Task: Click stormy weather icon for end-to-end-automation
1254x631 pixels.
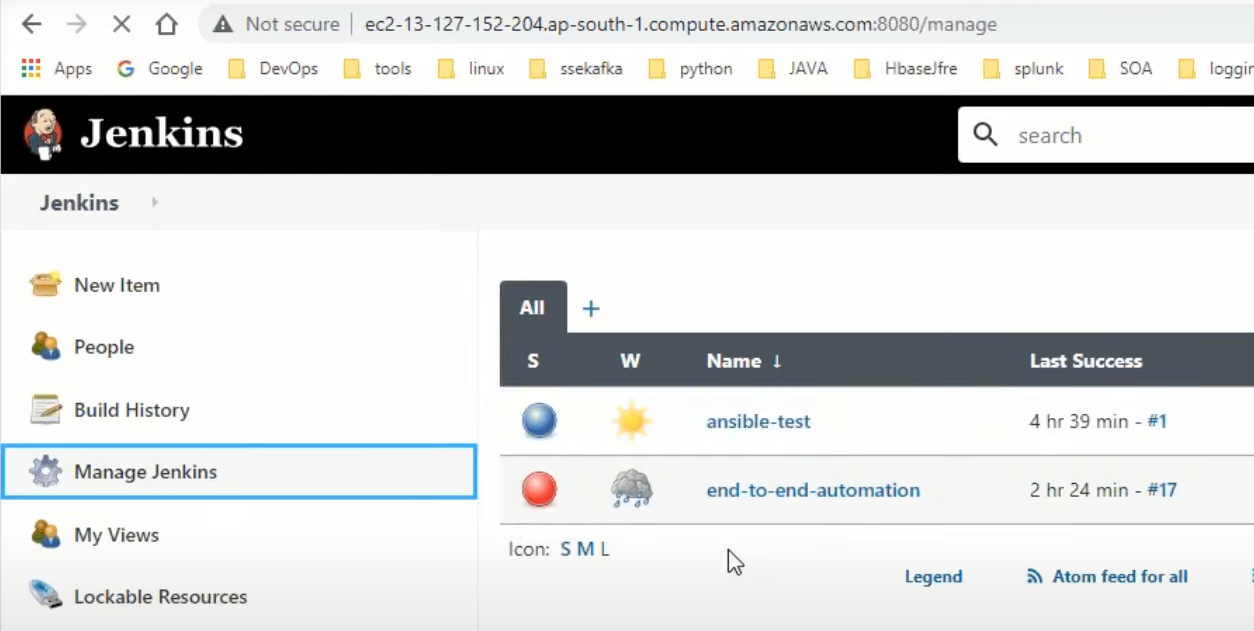Action: (632, 490)
